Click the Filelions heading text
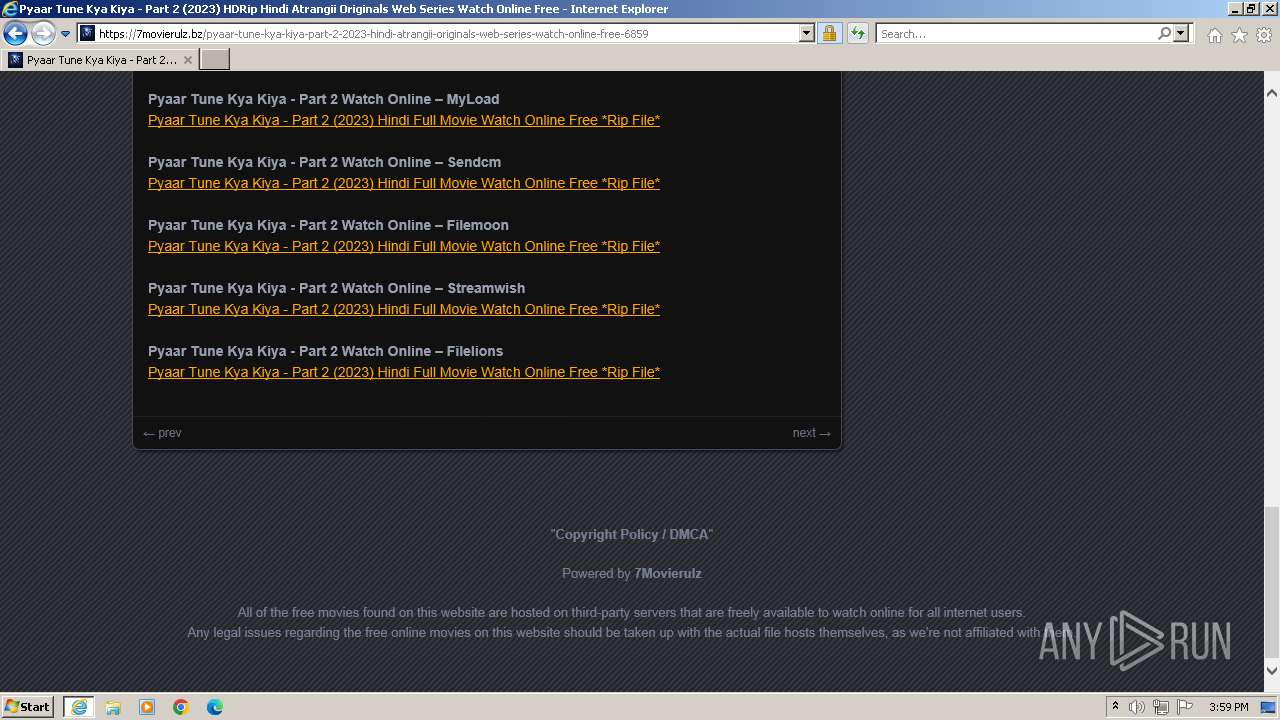Screen dimensions: 1280x720 click(x=325, y=351)
